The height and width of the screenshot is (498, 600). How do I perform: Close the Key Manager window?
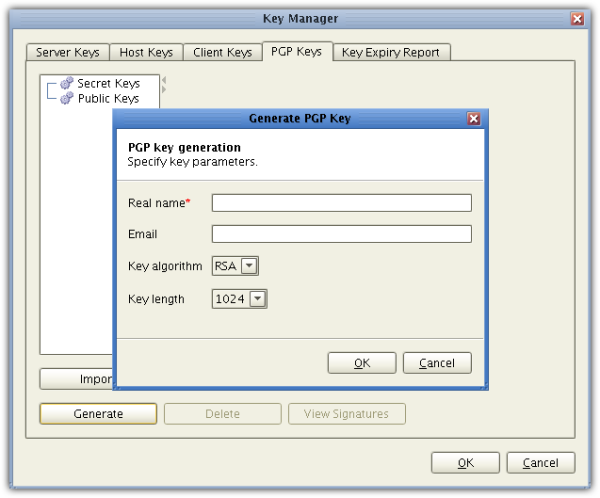pyautogui.click(x=577, y=19)
